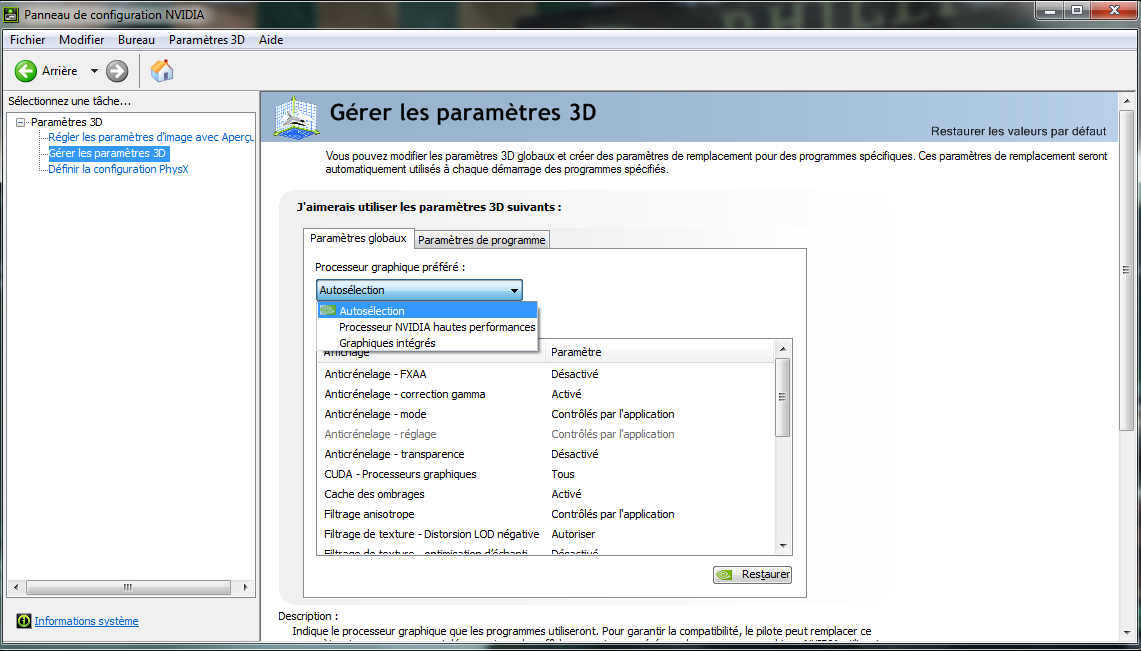
Task: Click settings list scrollbar down arrow
Action: [x=783, y=546]
